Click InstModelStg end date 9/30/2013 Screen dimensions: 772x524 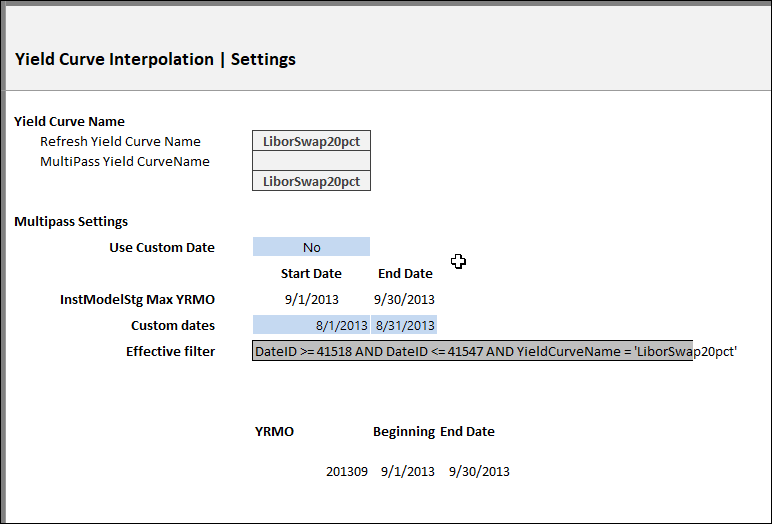tap(404, 299)
